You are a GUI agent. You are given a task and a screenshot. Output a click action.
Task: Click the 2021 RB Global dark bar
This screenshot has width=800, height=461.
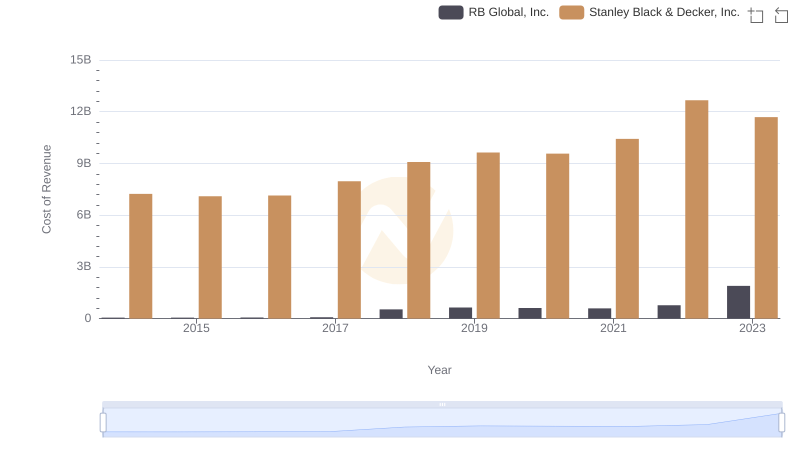point(599,313)
